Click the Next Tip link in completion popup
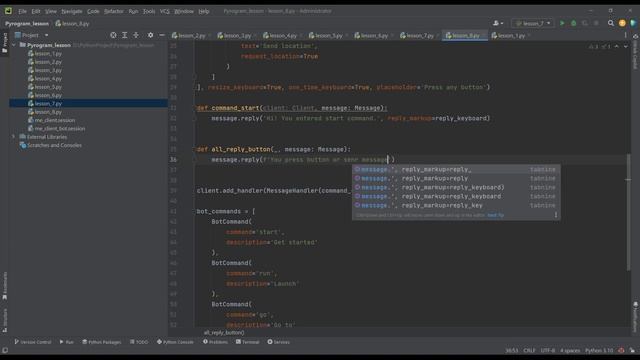The width and height of the screenshot is (640, 360). [495, 215]
